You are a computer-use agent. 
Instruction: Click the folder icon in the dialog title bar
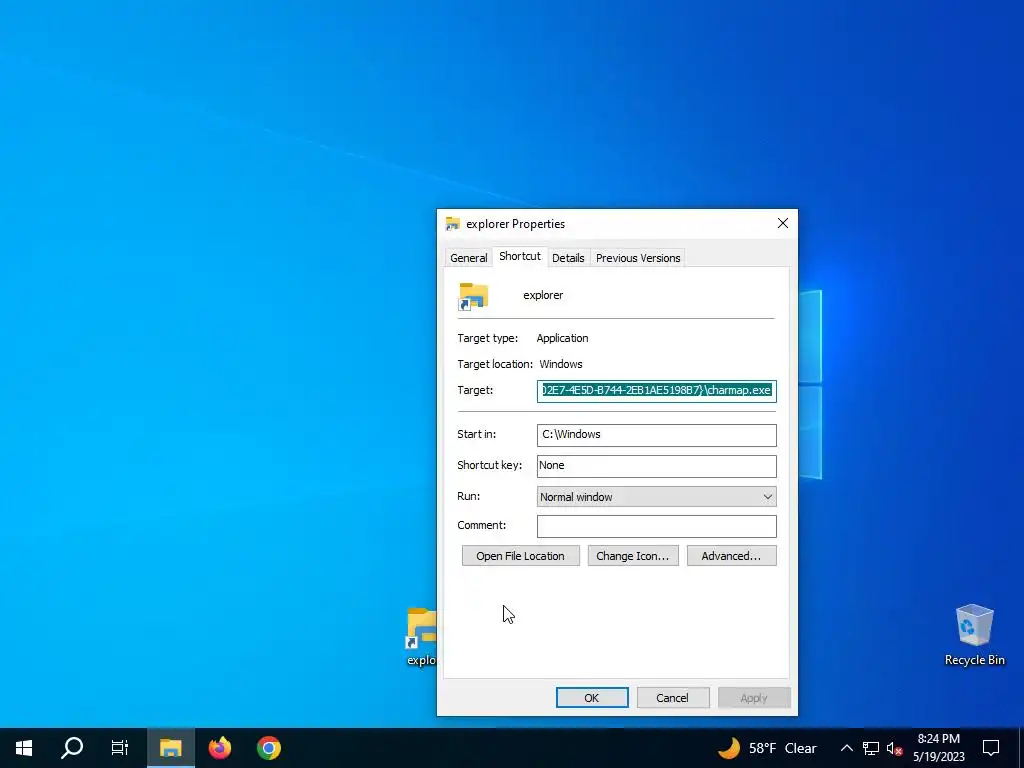click(x=453, y=224)
